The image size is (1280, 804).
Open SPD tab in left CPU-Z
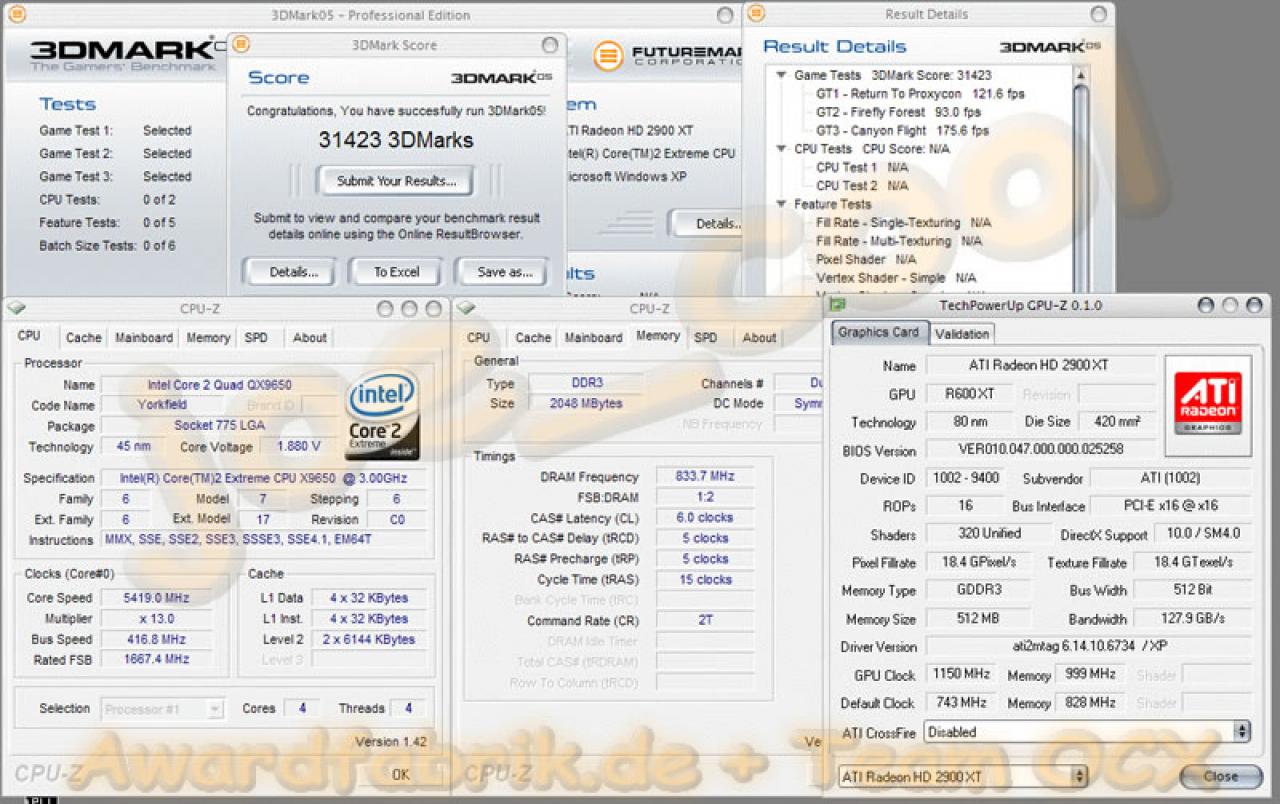(x=257, y=338)
